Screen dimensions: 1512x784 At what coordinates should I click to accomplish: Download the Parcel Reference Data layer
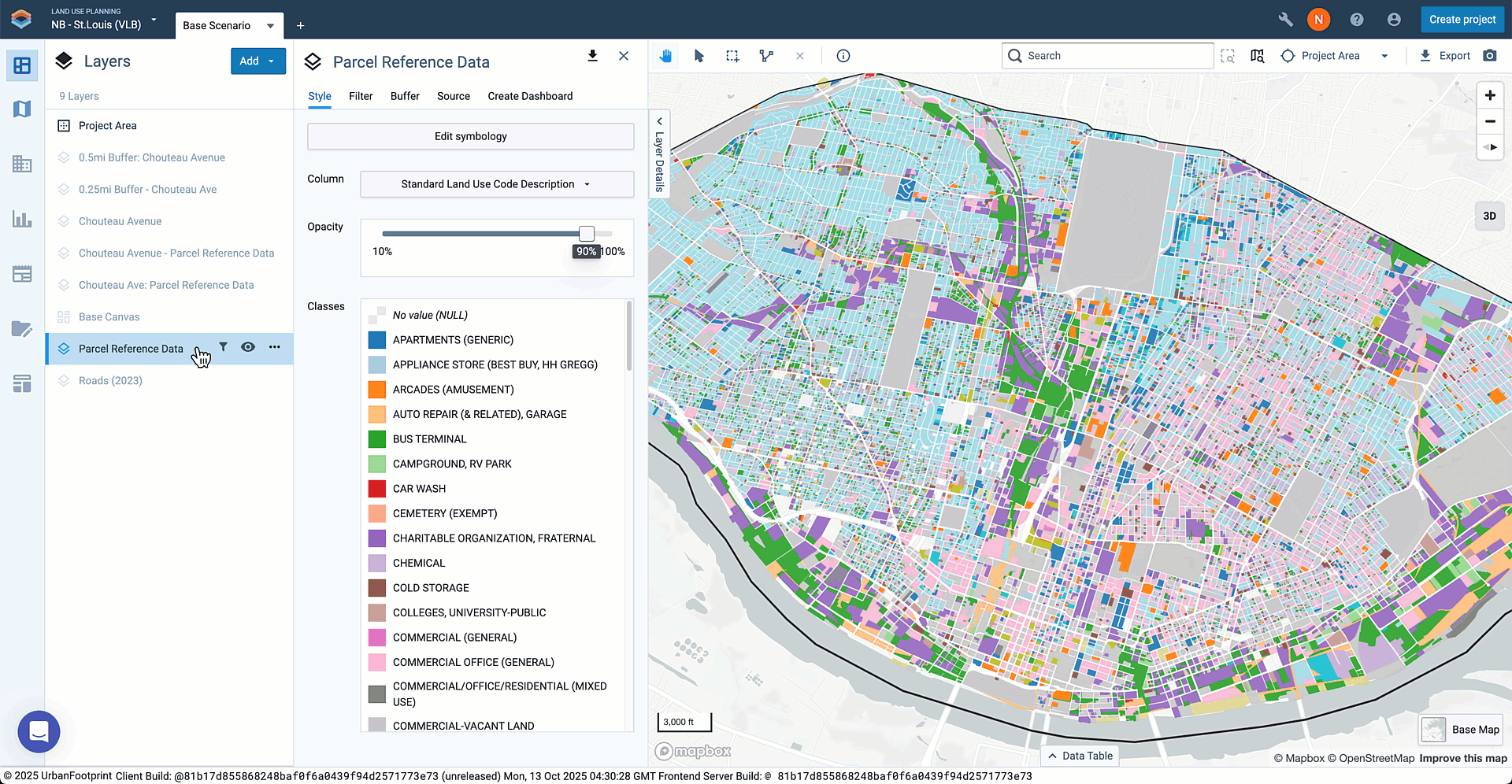click(x=592, y=56)
